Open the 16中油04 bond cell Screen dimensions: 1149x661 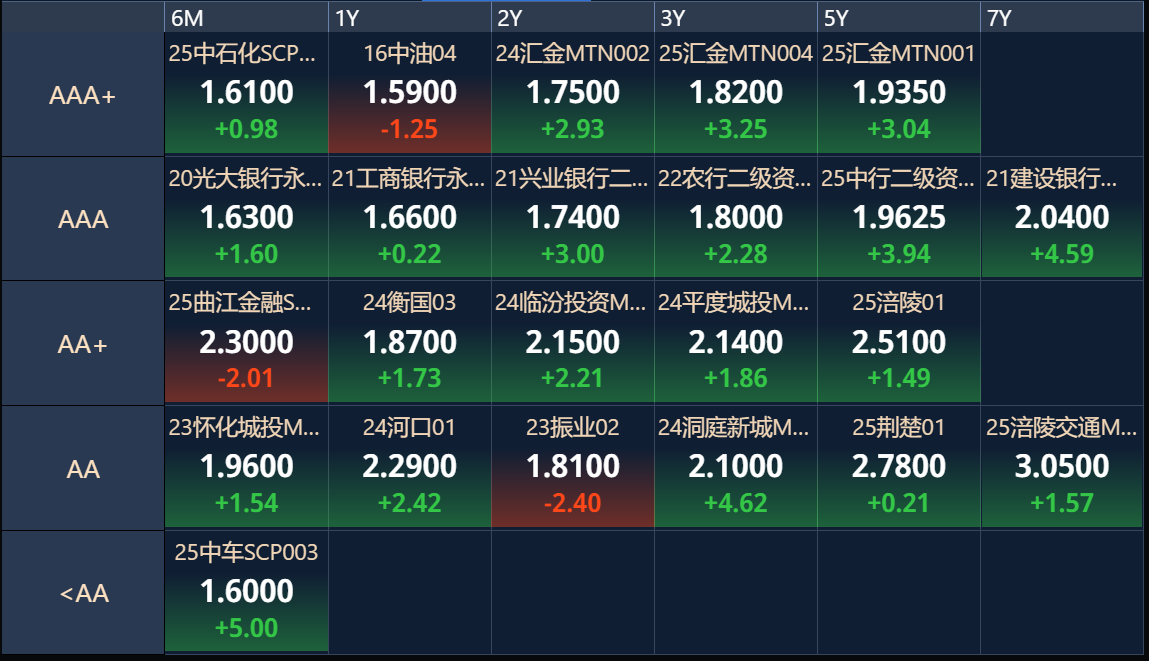[x=410, y=93]
